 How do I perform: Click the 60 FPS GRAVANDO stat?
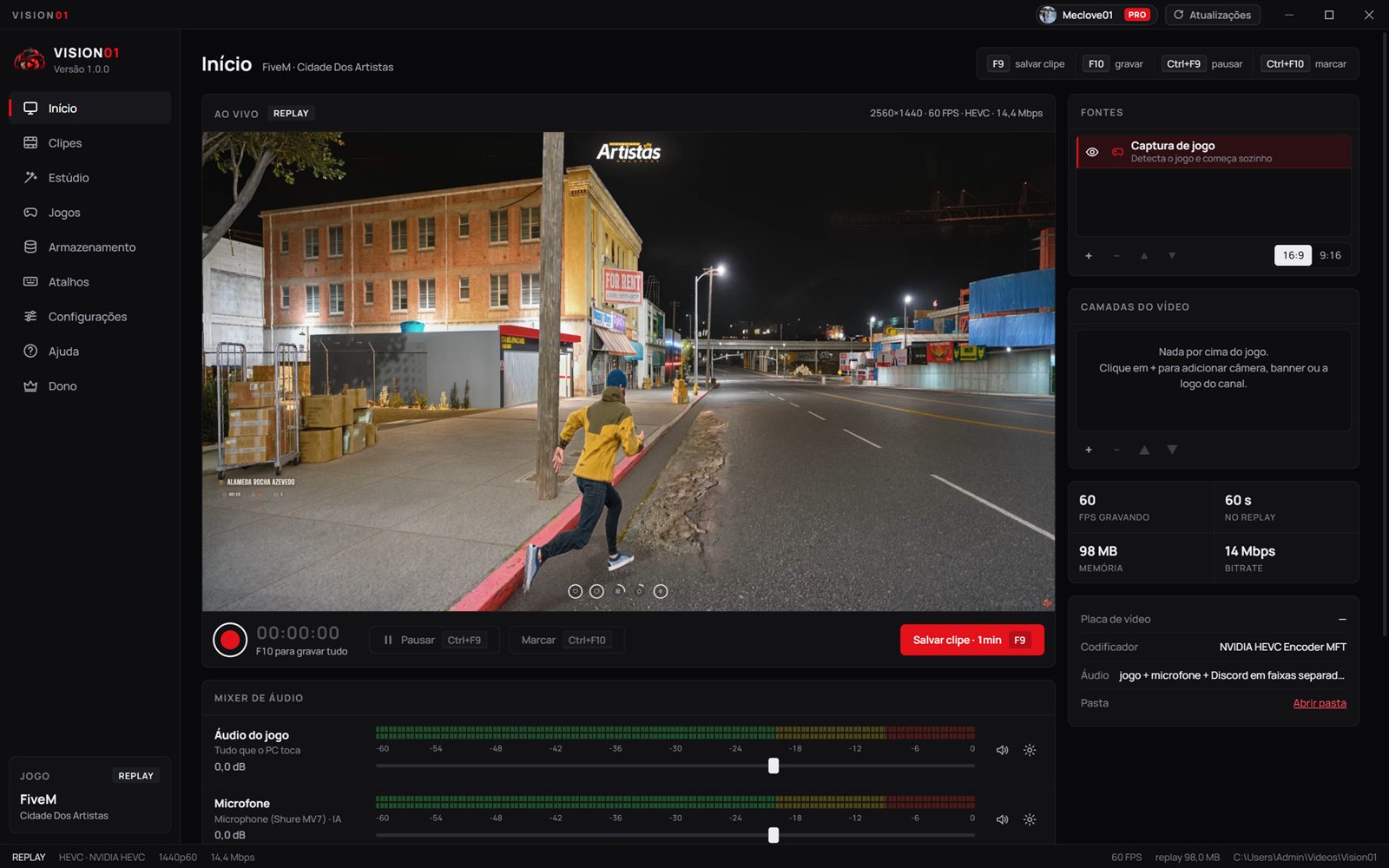1141,508
